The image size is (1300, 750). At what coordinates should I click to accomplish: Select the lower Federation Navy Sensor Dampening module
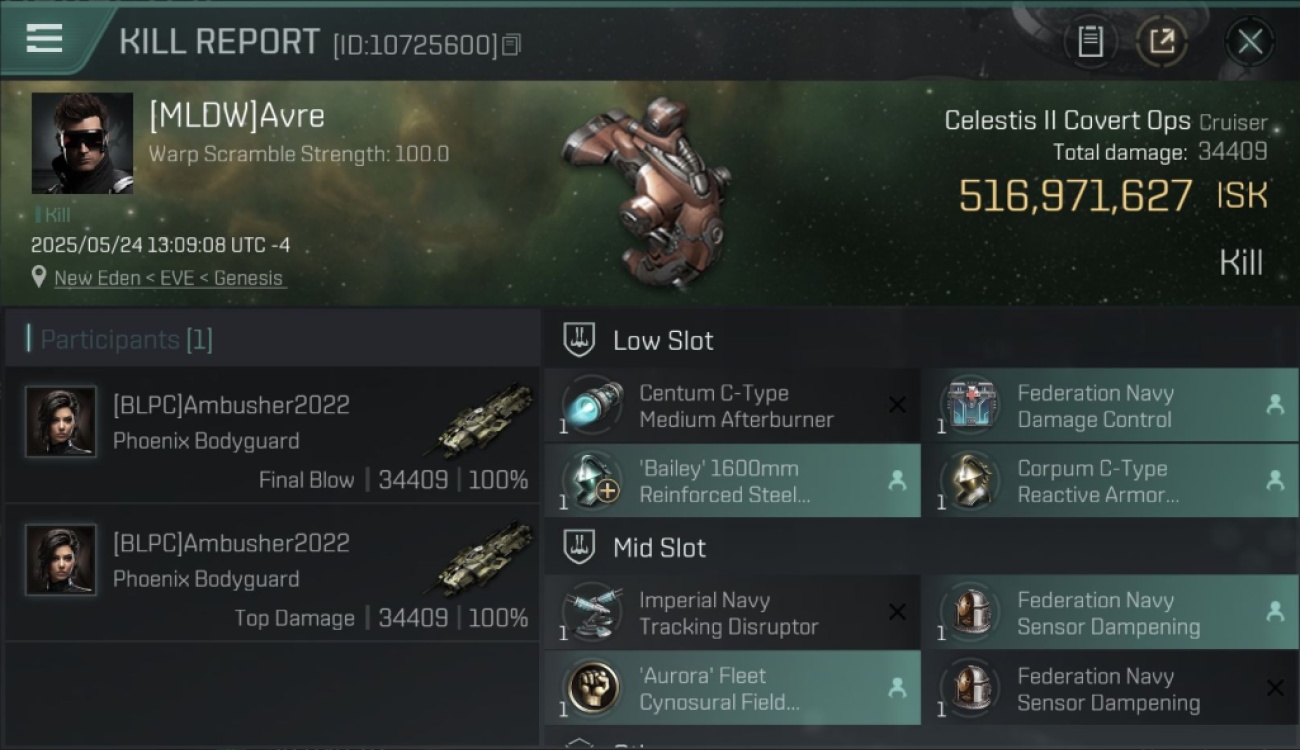1110,688
